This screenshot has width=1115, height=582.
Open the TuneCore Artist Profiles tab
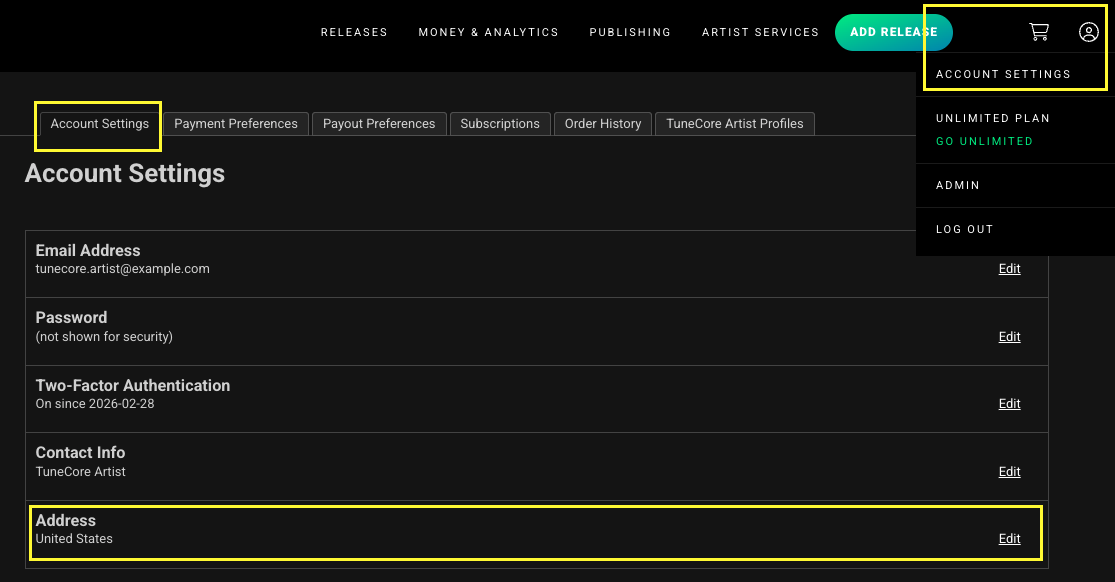(x=735, y=124)
